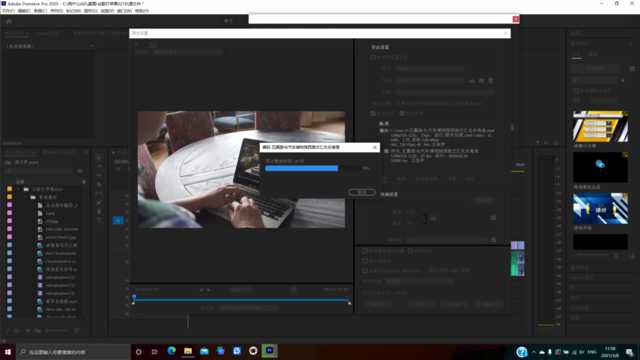This screenshot has height=360, width=640.
Task: Toggle Use Maximum Render Quality checkbox
Action: click(x=365, y=251)
